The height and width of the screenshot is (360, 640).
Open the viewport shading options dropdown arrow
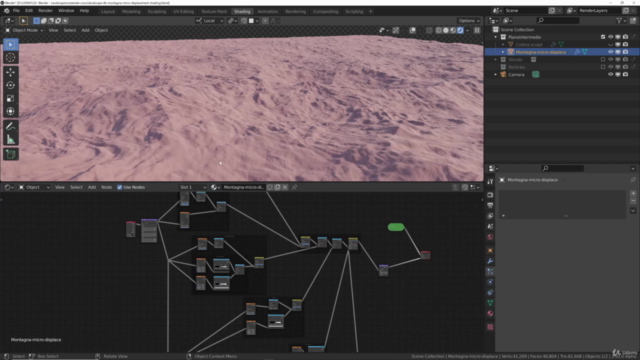(468, 30)
